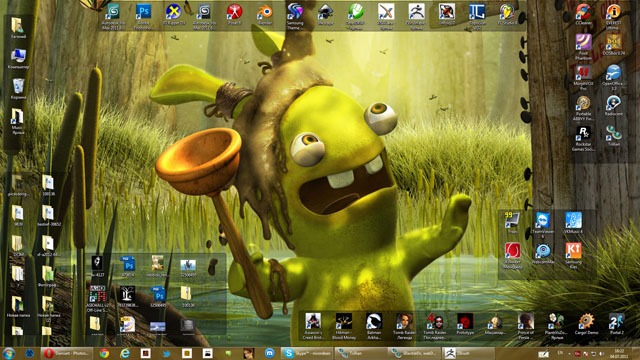640x360 pixels.
Task: Open the Music shortcut on desktop
Action: tap(17, 121)
